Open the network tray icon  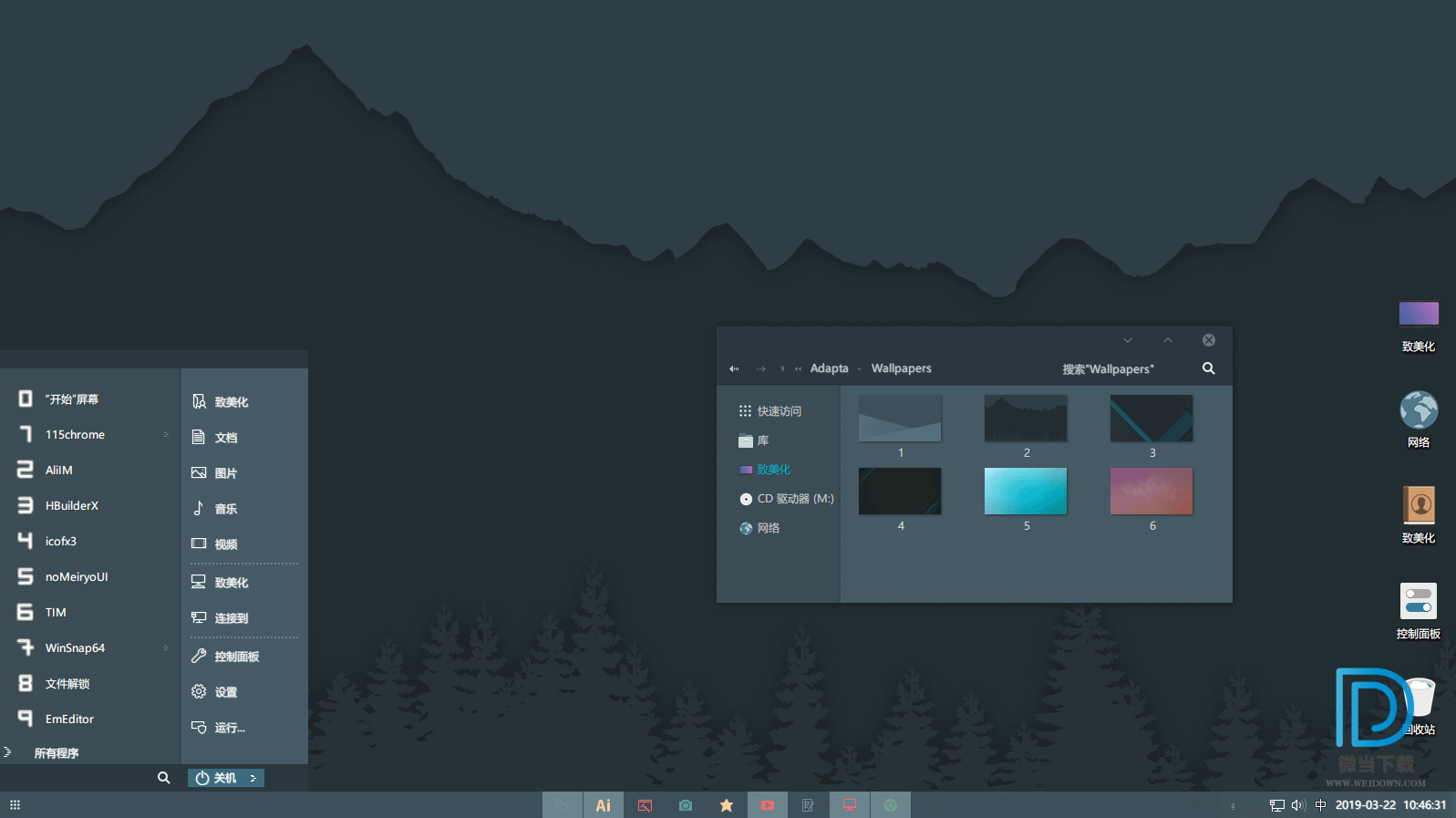tap(1277, 805)
